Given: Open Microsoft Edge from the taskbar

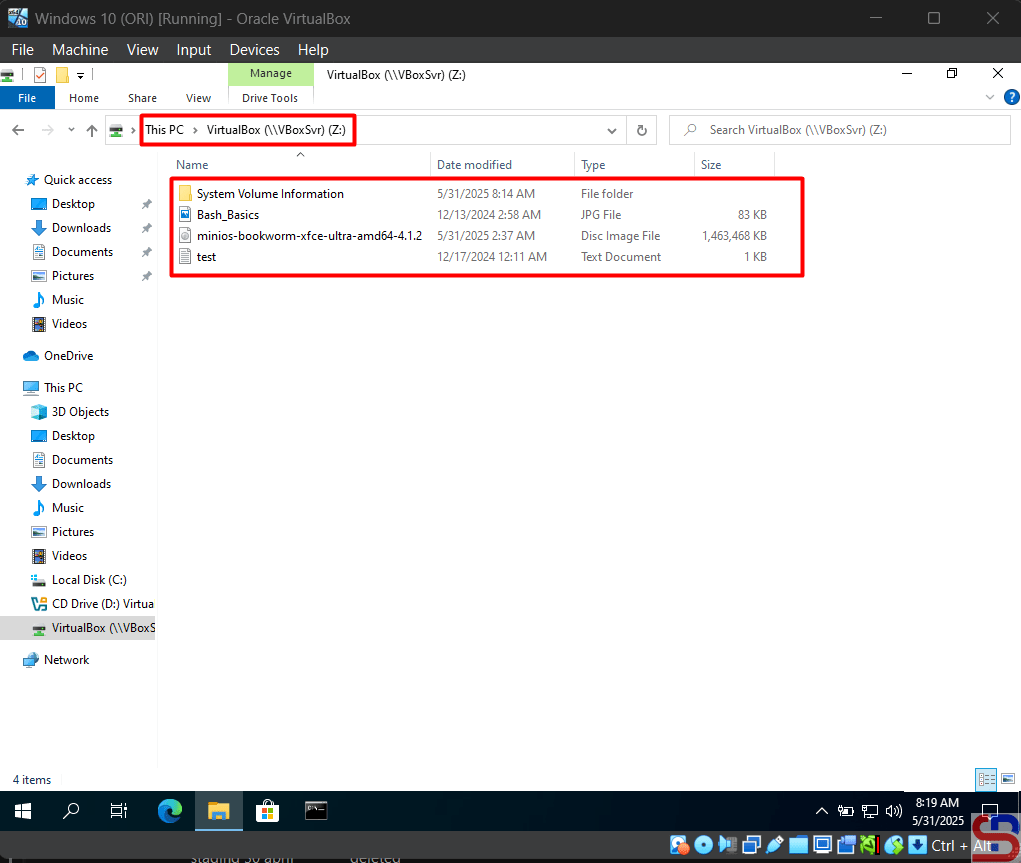Looking at the screenshot, I should 171,811.
